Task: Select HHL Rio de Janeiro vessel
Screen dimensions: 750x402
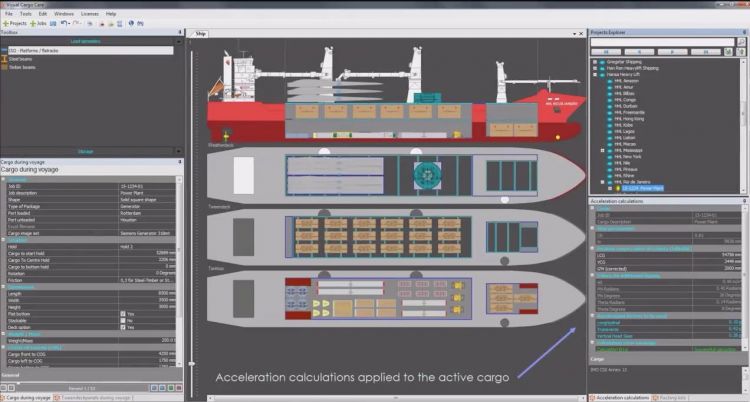Action: [630, 180]
